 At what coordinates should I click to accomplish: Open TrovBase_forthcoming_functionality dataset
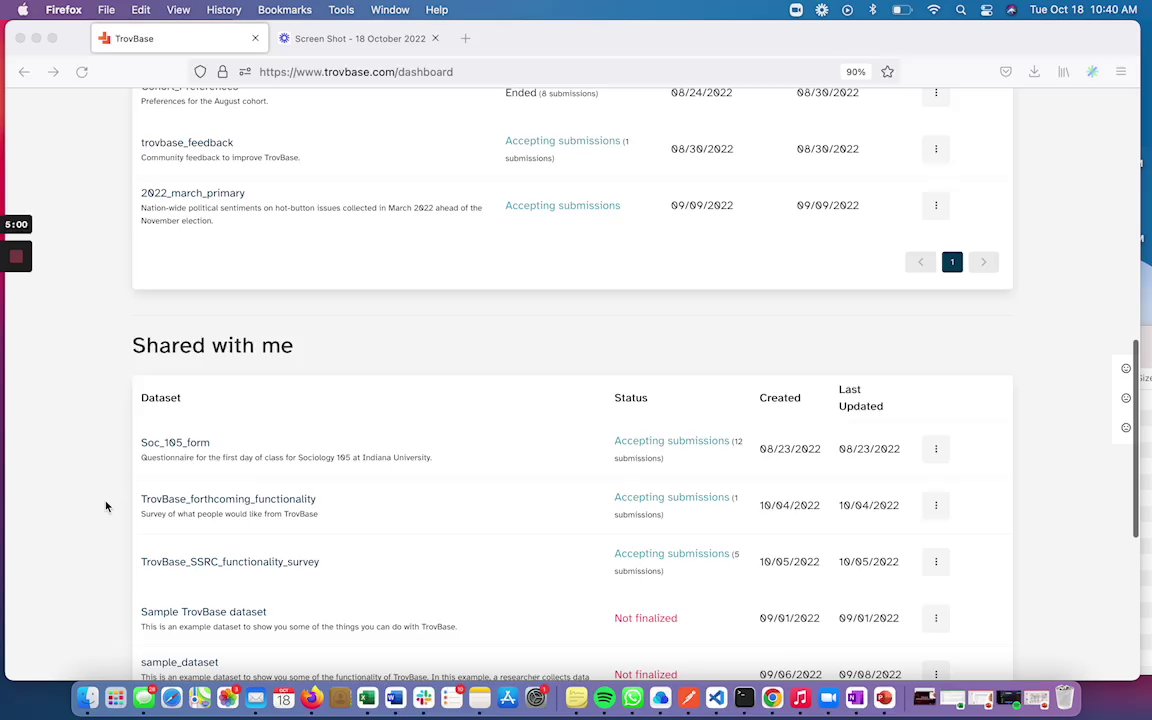[228, 499]
